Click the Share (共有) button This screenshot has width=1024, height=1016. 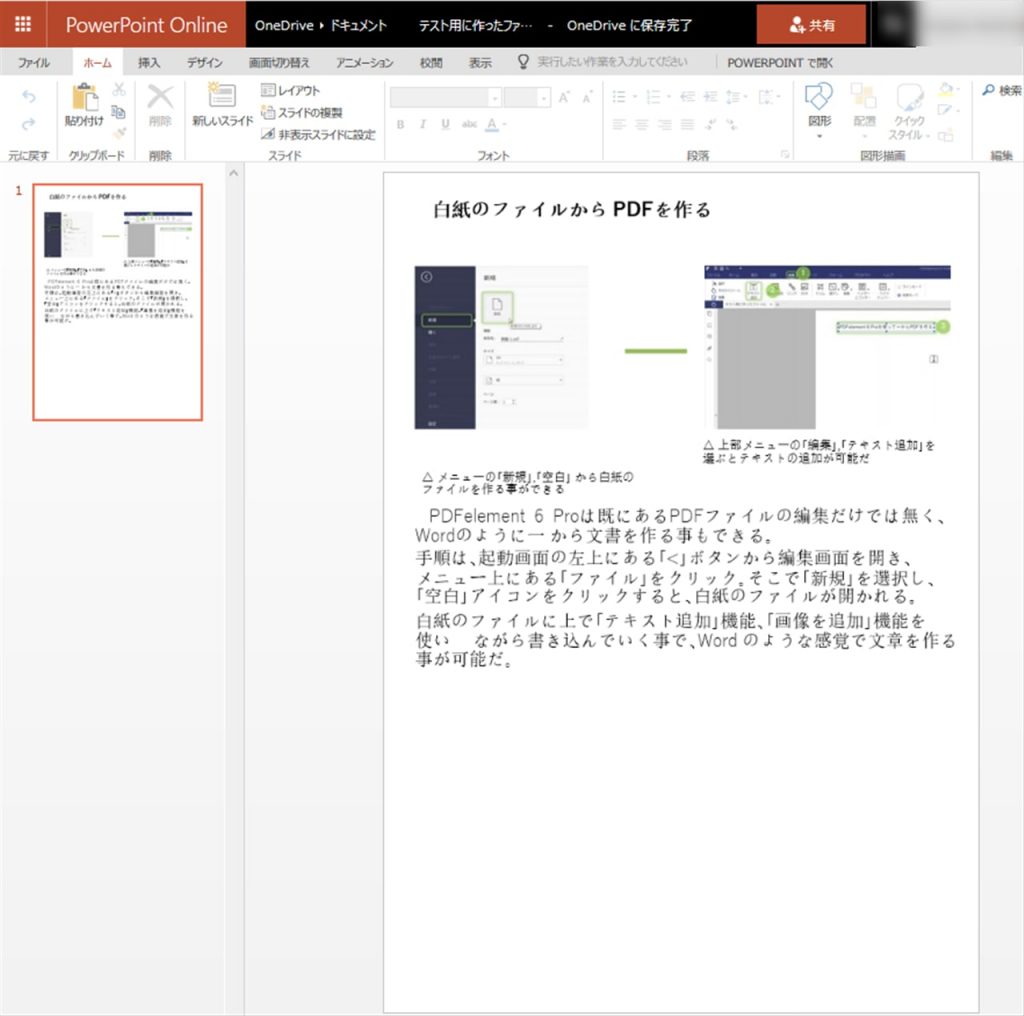coord(811,25)
